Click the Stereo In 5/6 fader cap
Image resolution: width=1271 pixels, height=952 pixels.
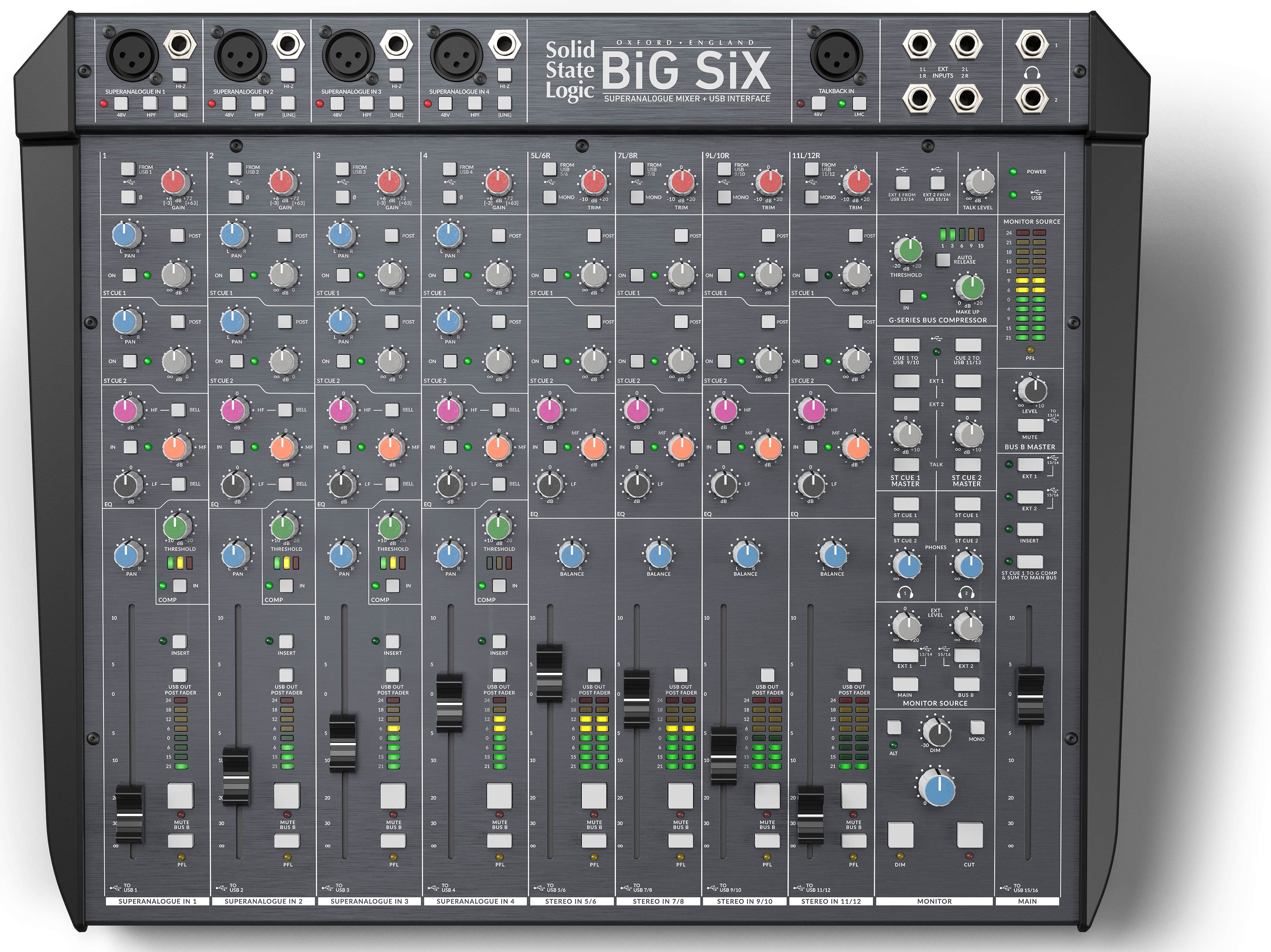549,673
